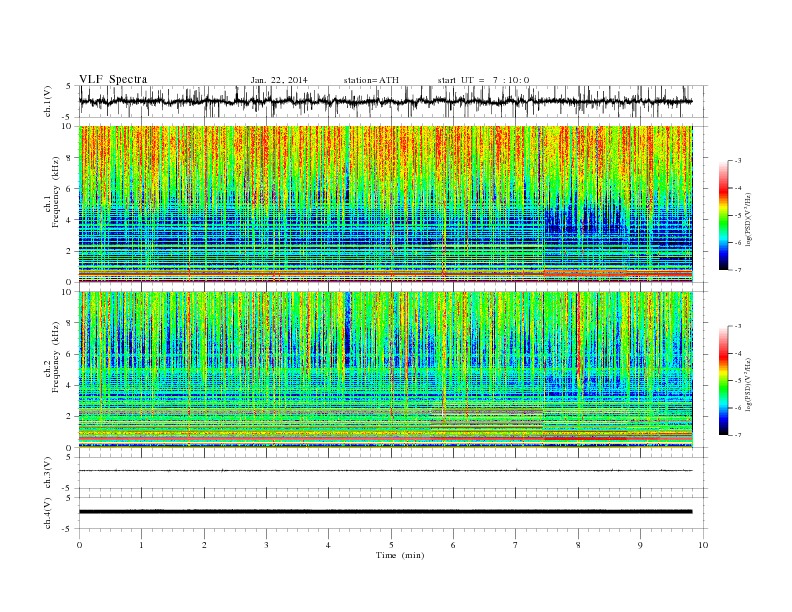The image size is (792, 612).
Task: Click the "8" tick on the time axis
Action: coord(578,545)
